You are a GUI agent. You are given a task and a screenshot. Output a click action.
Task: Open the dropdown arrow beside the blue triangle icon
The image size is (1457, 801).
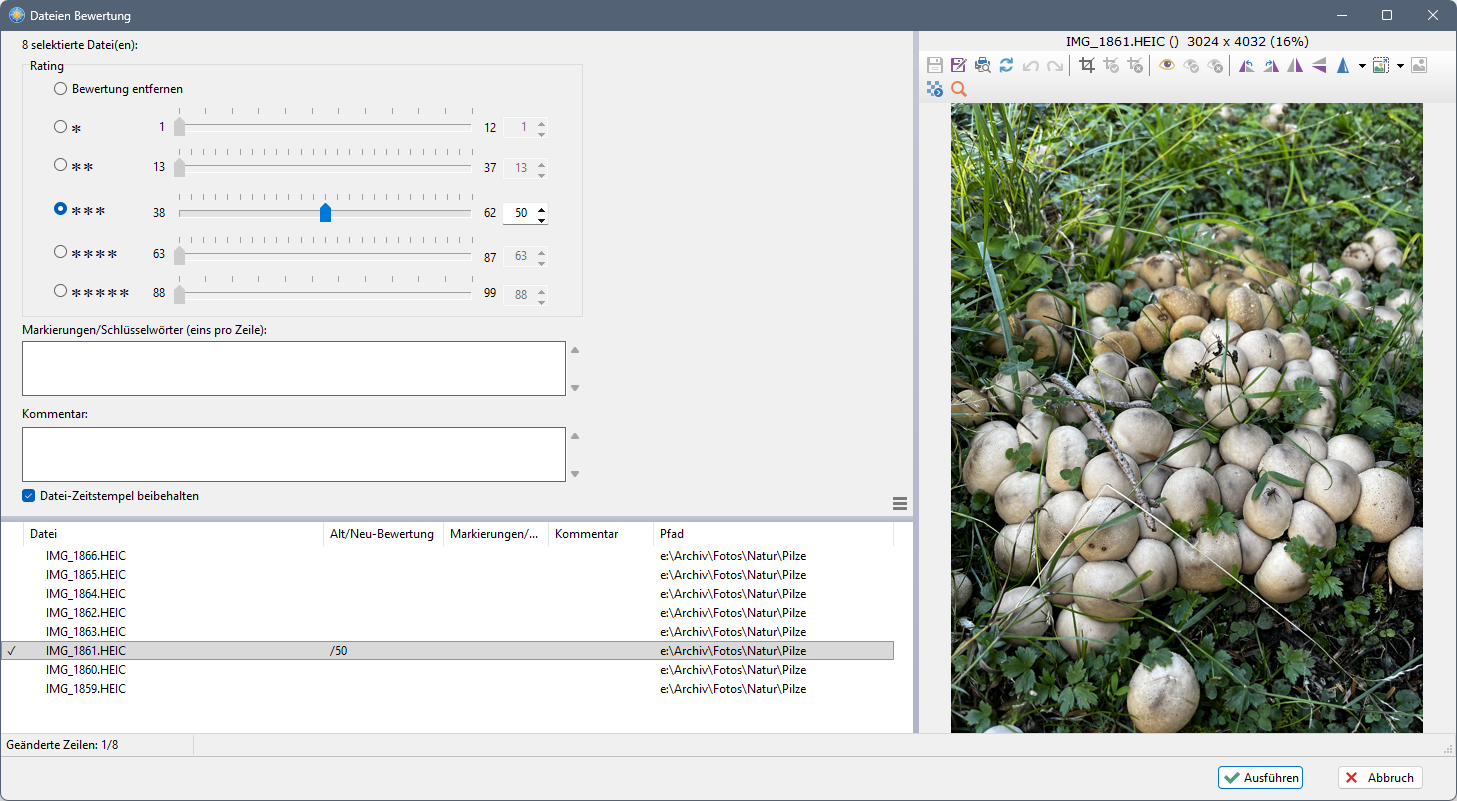1362,67
